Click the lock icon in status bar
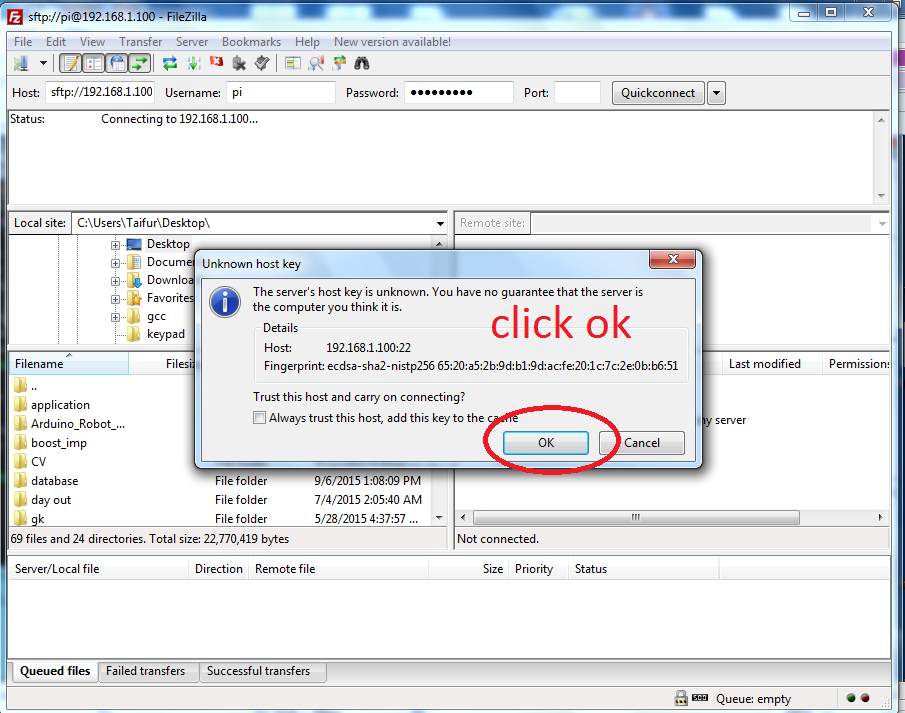The width and height of the screenshot is (905, 713). pos(681,698)
